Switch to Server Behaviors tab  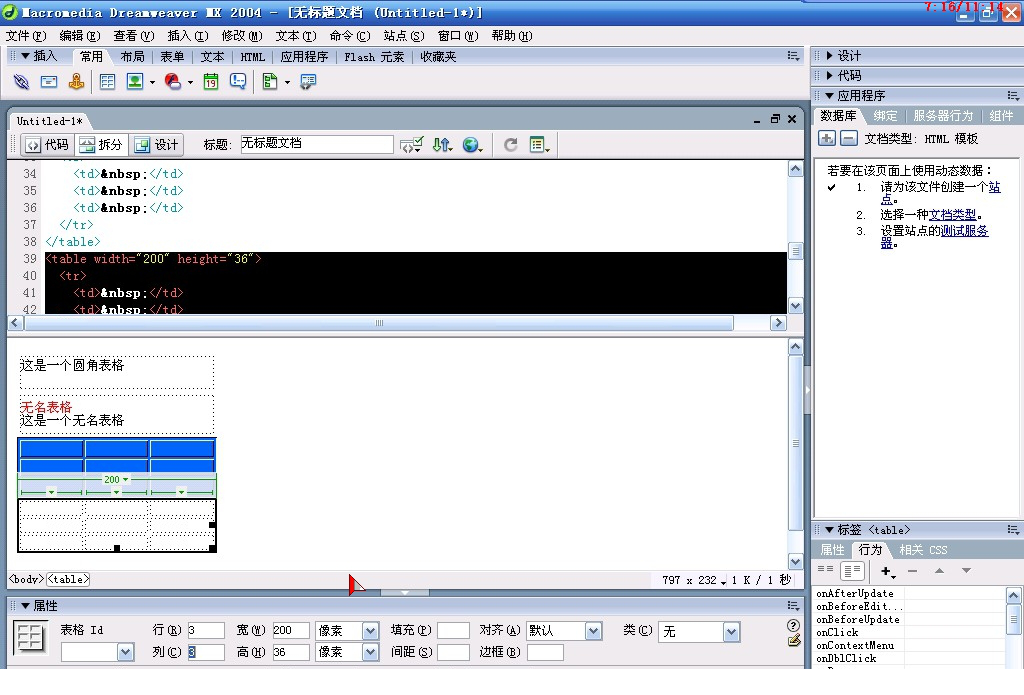coord(943,116)
